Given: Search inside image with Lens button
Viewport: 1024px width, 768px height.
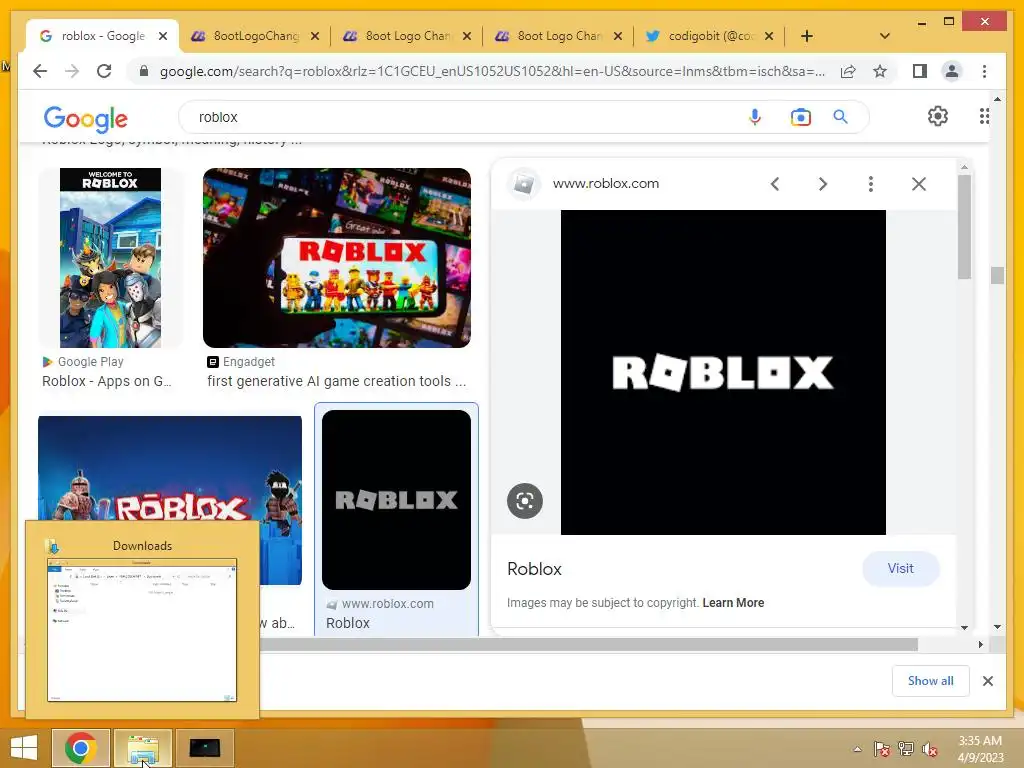Looking at the screenshot, I should 525,501.
